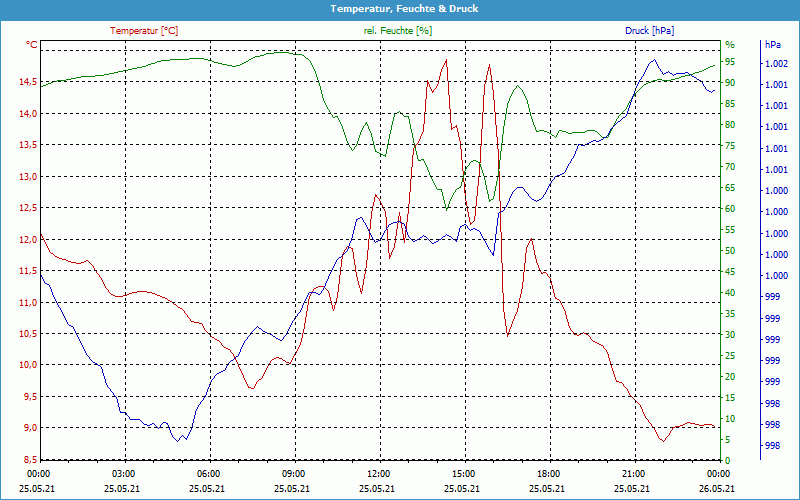Click the '13,0' temperature axis value
Image resolution: width=800 pixels, height=500 pixels.
coord(29,177)
